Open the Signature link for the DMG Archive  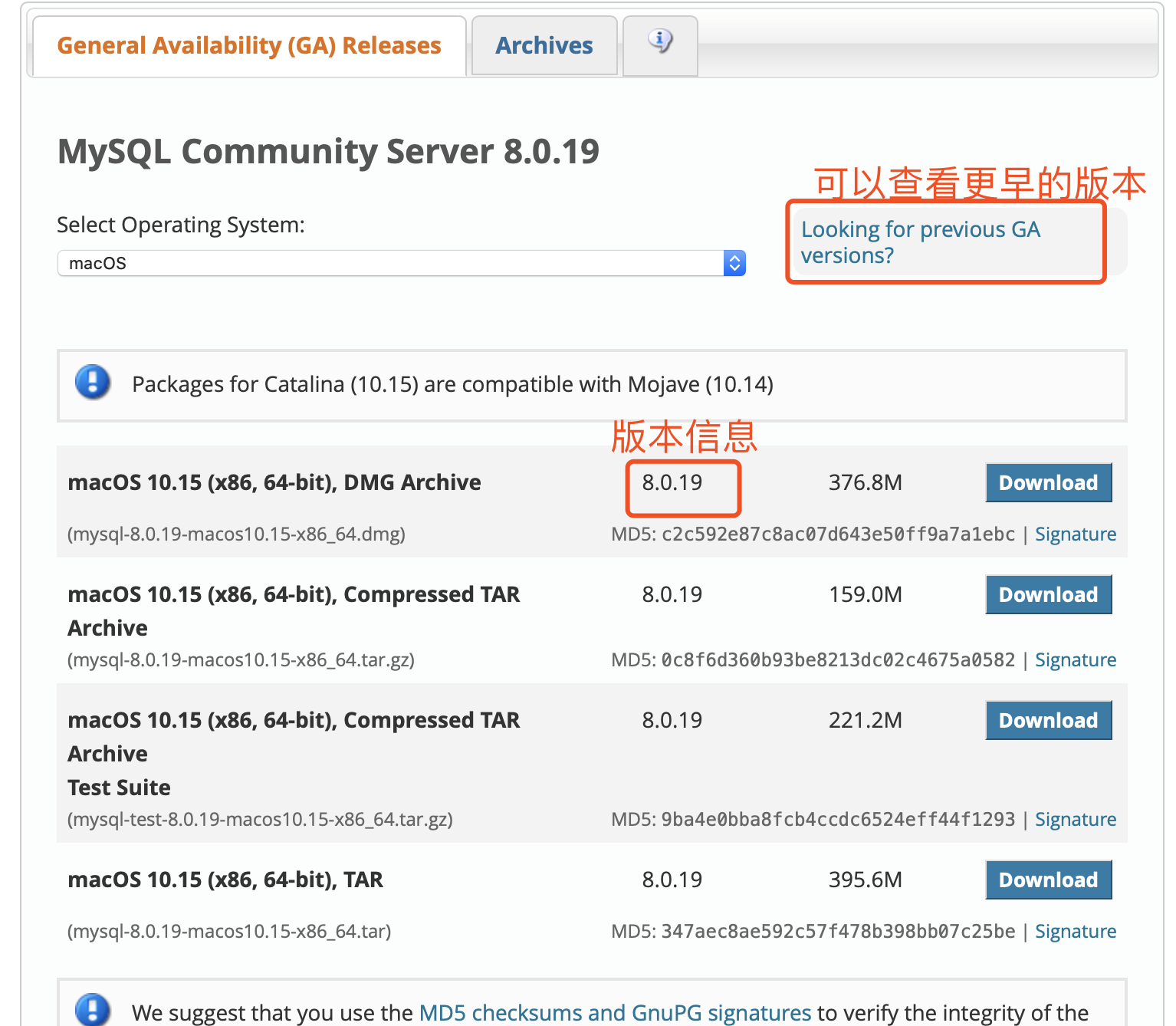click(1075, 534)
